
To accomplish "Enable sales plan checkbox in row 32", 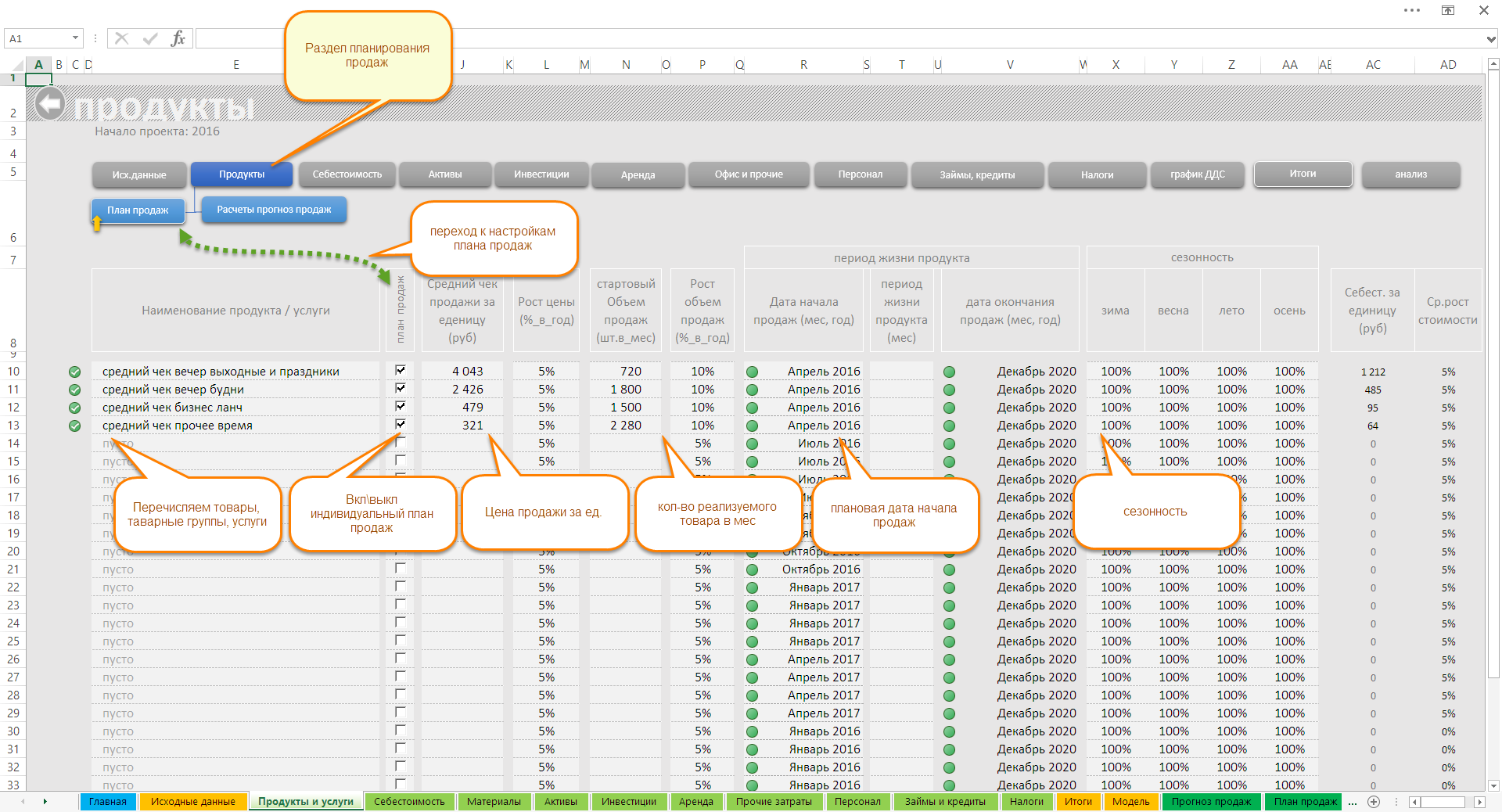I will (401, 766).
